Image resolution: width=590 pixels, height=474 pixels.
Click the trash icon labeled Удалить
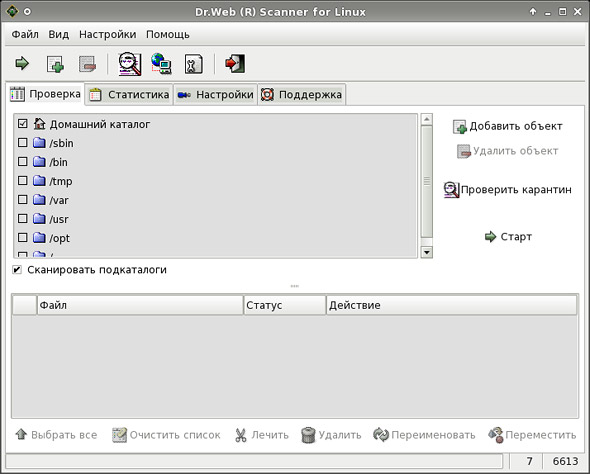pos(308,435)
